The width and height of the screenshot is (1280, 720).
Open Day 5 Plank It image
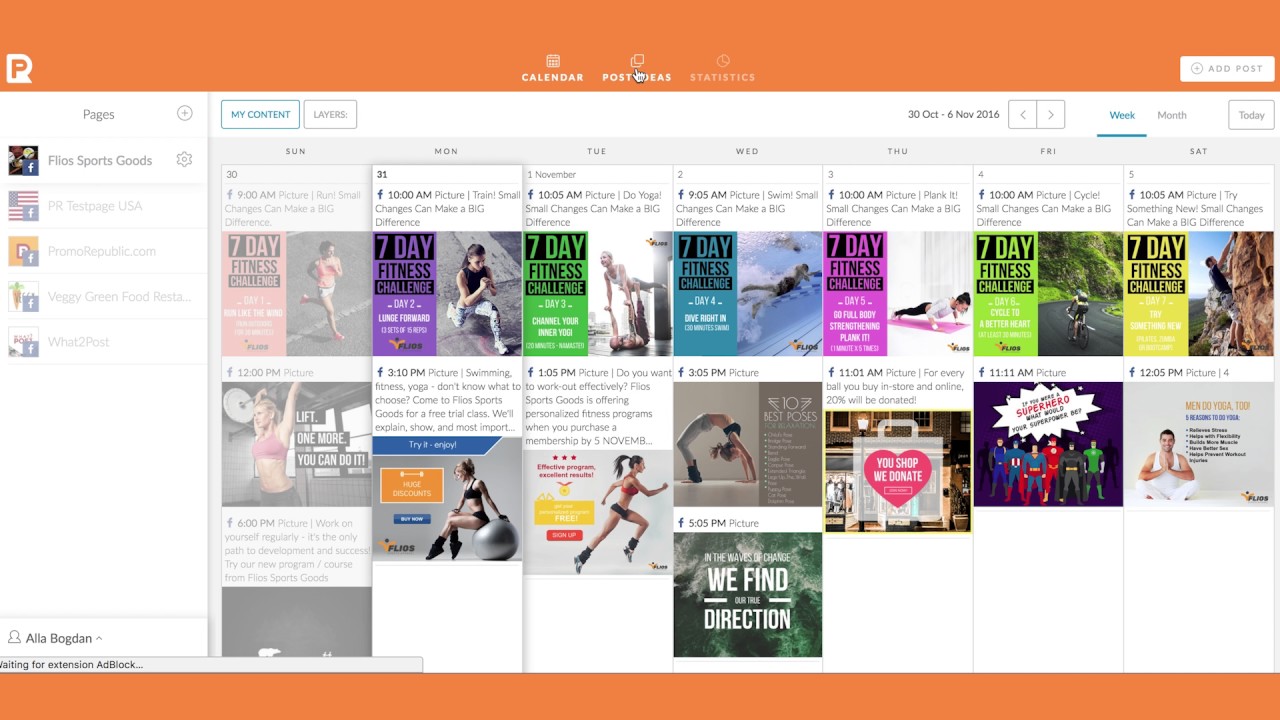[898, 294]
